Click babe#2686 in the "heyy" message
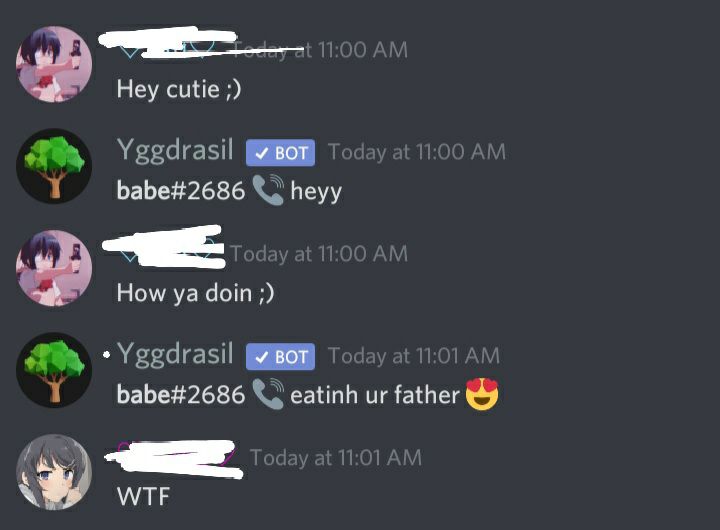720x530 pixels. (181, 190)
